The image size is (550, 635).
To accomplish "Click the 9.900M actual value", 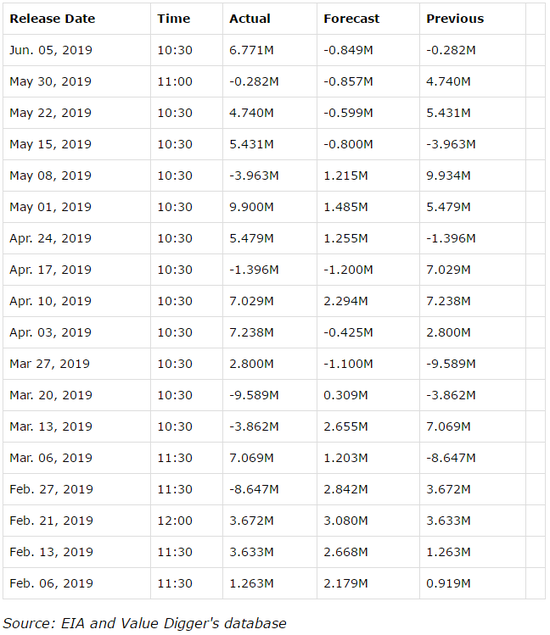I will coord(252,207).
